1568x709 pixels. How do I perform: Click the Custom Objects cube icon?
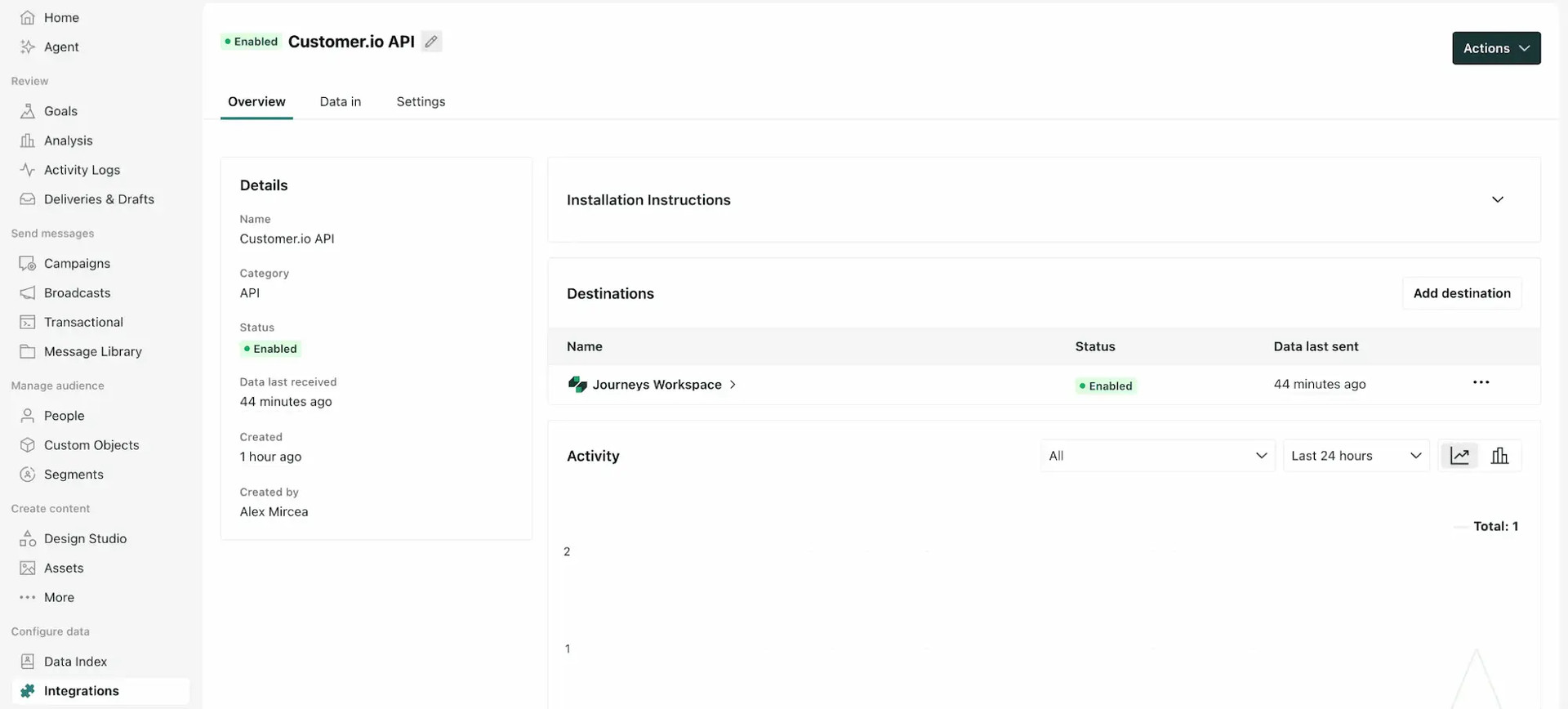pyautogui.click(x=28, y=445)
